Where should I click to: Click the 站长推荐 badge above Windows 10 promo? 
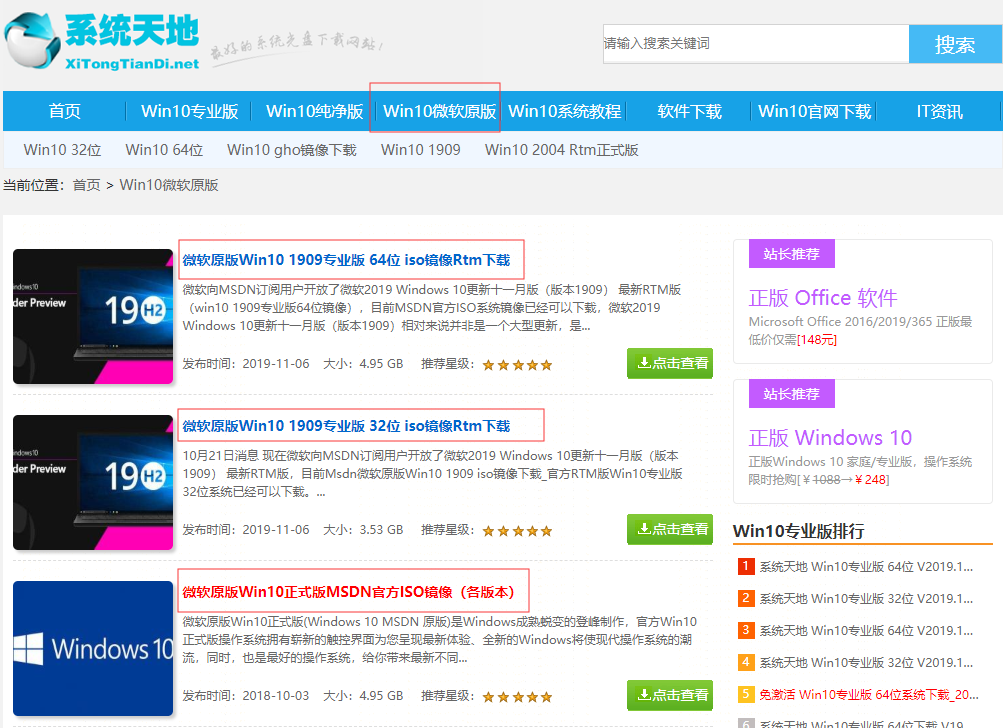(x=792, y=394)
